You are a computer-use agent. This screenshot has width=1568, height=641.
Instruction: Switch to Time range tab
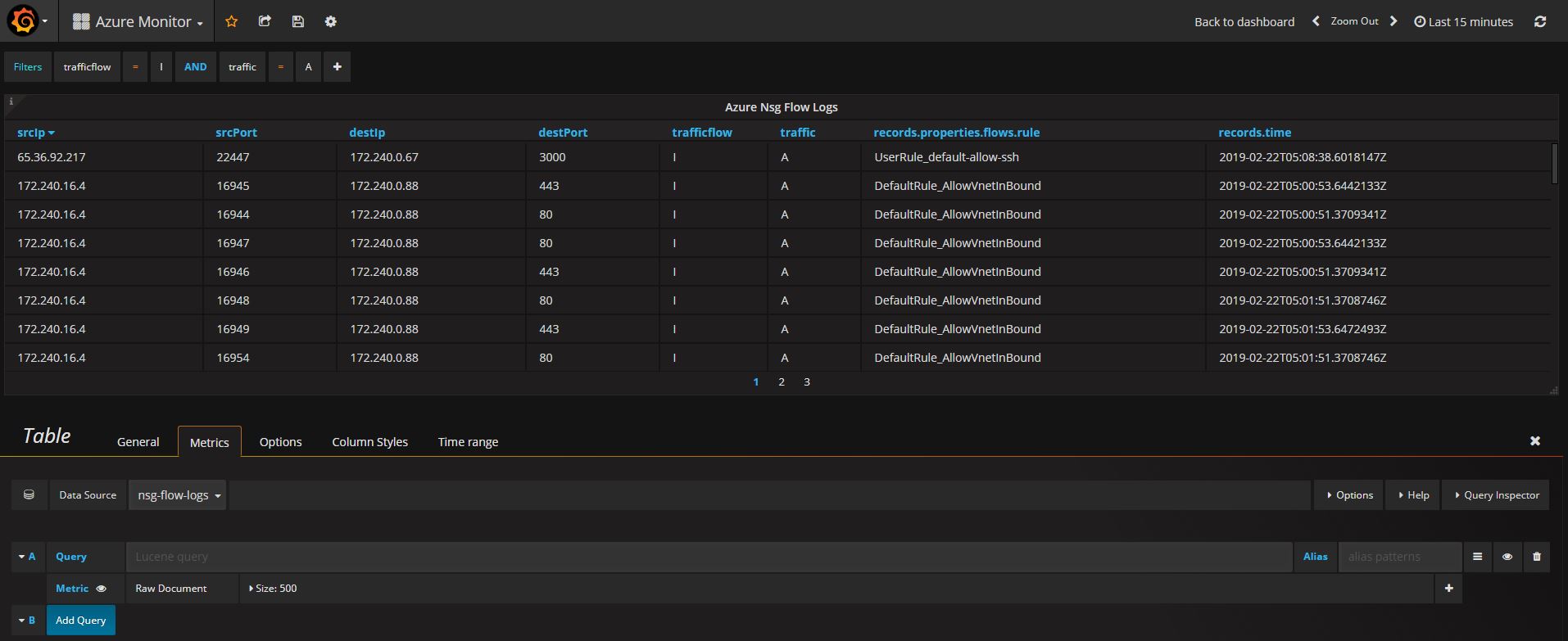point(468,442)
